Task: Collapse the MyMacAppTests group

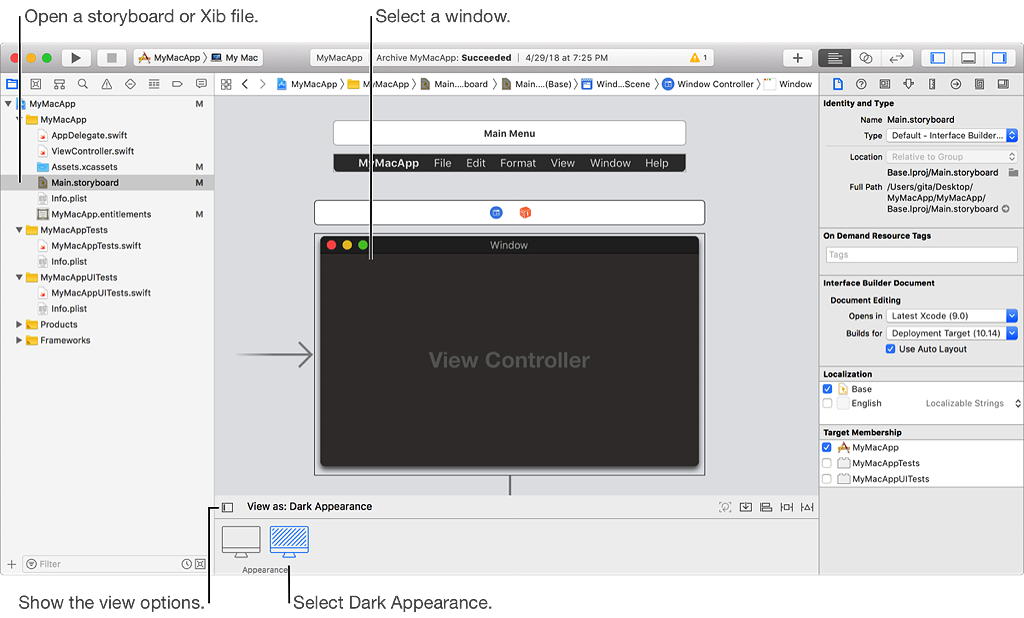Action: (x=19, y=230)
